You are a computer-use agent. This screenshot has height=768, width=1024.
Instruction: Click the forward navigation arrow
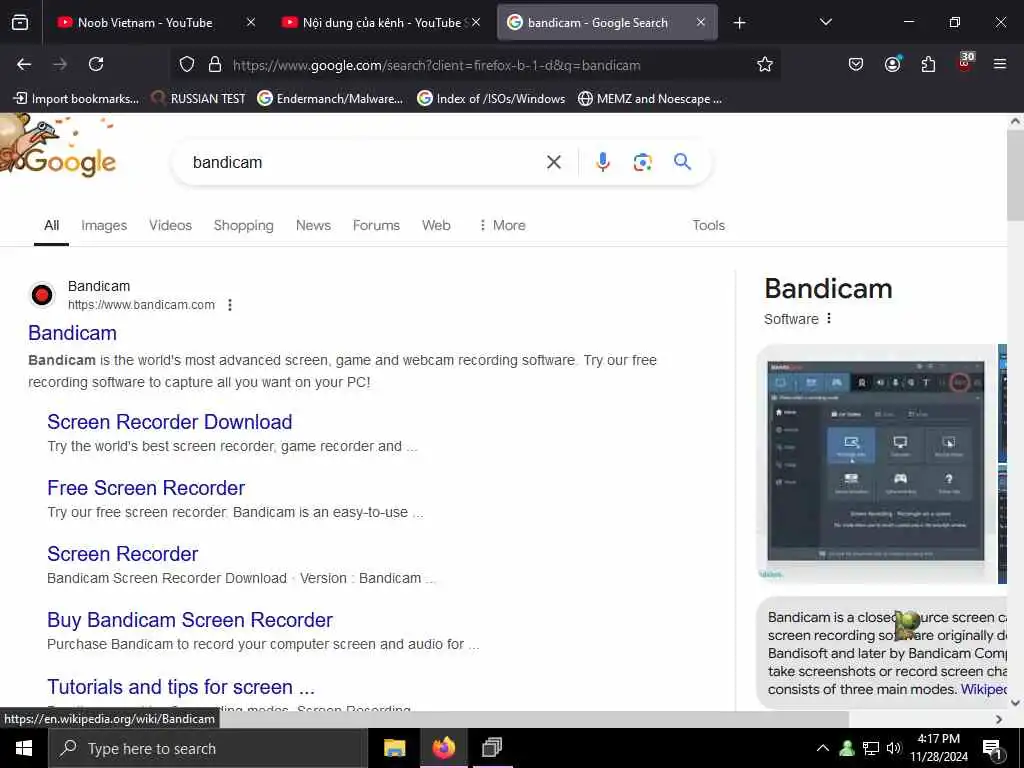coord(60,64)
